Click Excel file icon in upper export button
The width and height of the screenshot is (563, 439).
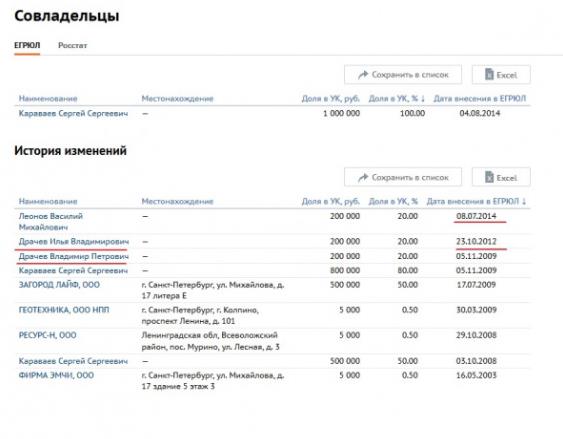click(x=489, y=74)
